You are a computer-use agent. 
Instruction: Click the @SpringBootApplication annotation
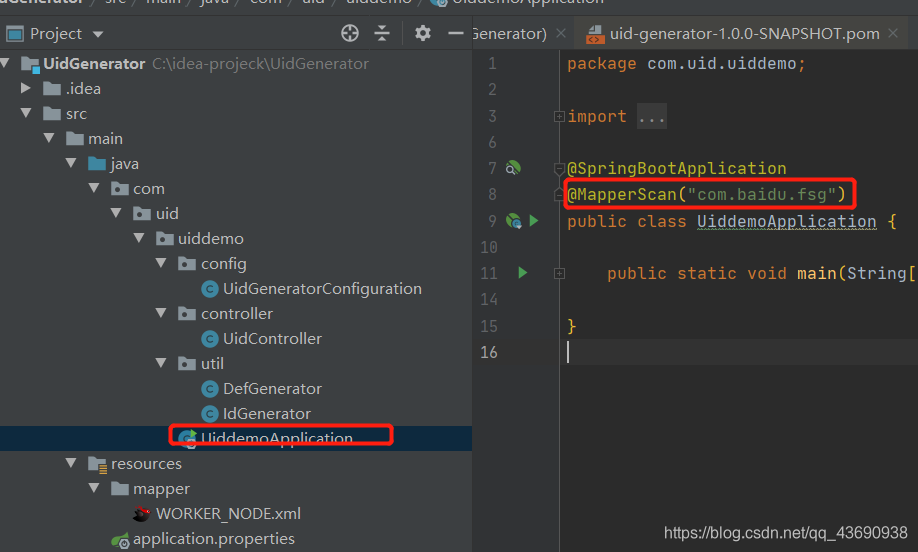click(x=677, y=169)
